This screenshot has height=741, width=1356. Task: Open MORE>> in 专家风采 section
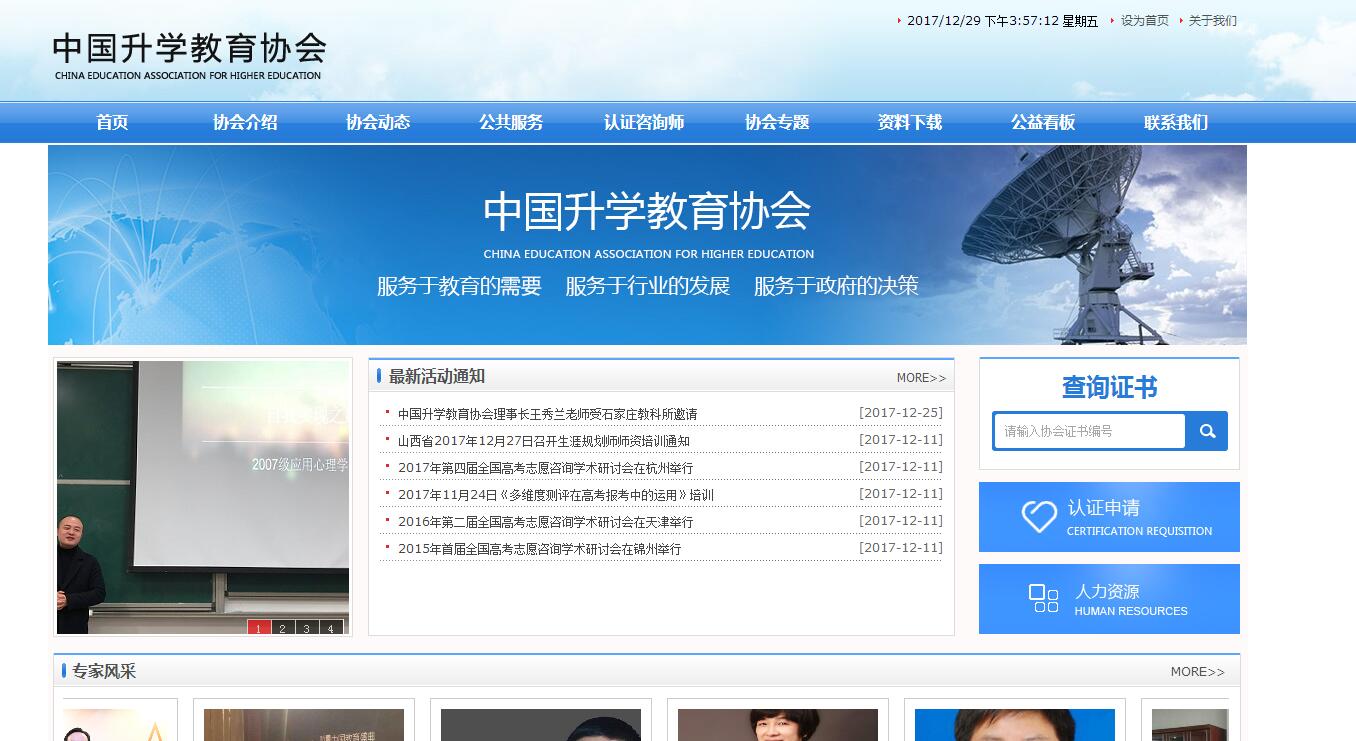[x=1197, y=672]
